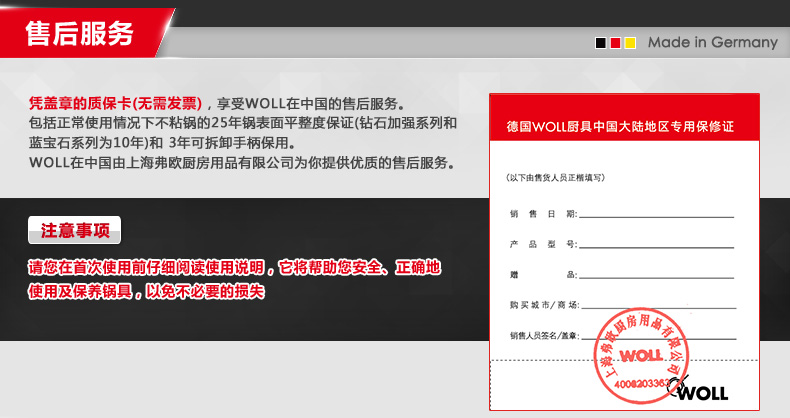790x418 pixels.
Task: Click the Made in Germany text
Action: (713, 42)
